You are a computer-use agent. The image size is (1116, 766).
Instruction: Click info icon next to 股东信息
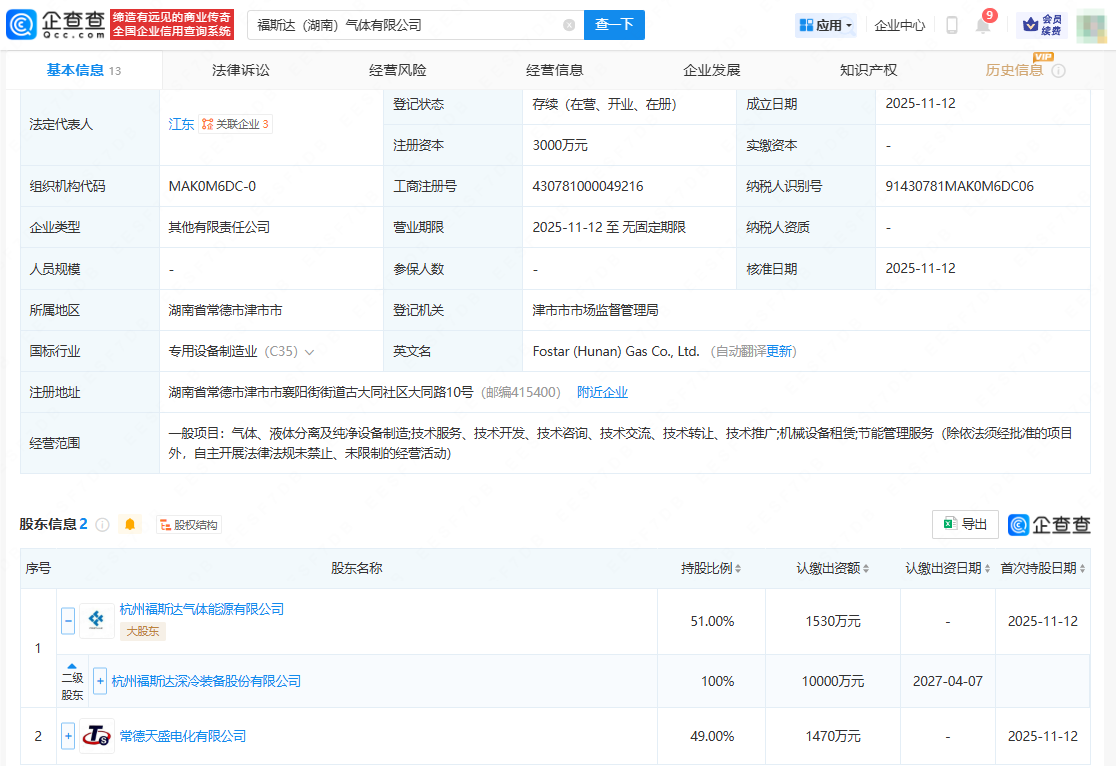pyautogui.click(x=102, y=525)
